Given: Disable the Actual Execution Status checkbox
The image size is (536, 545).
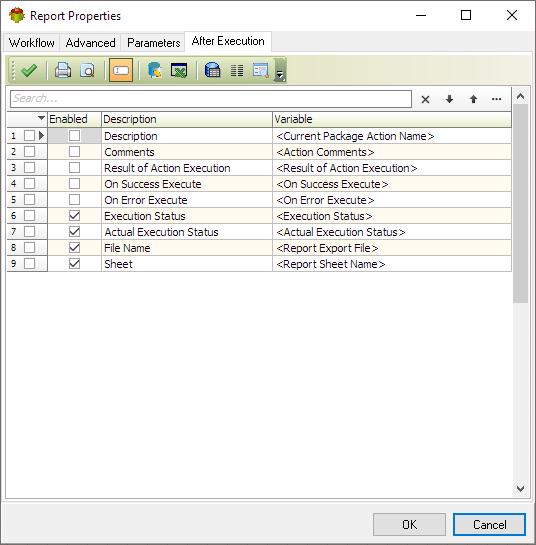Looking at the screenshot, I should [x=74, y=231].
